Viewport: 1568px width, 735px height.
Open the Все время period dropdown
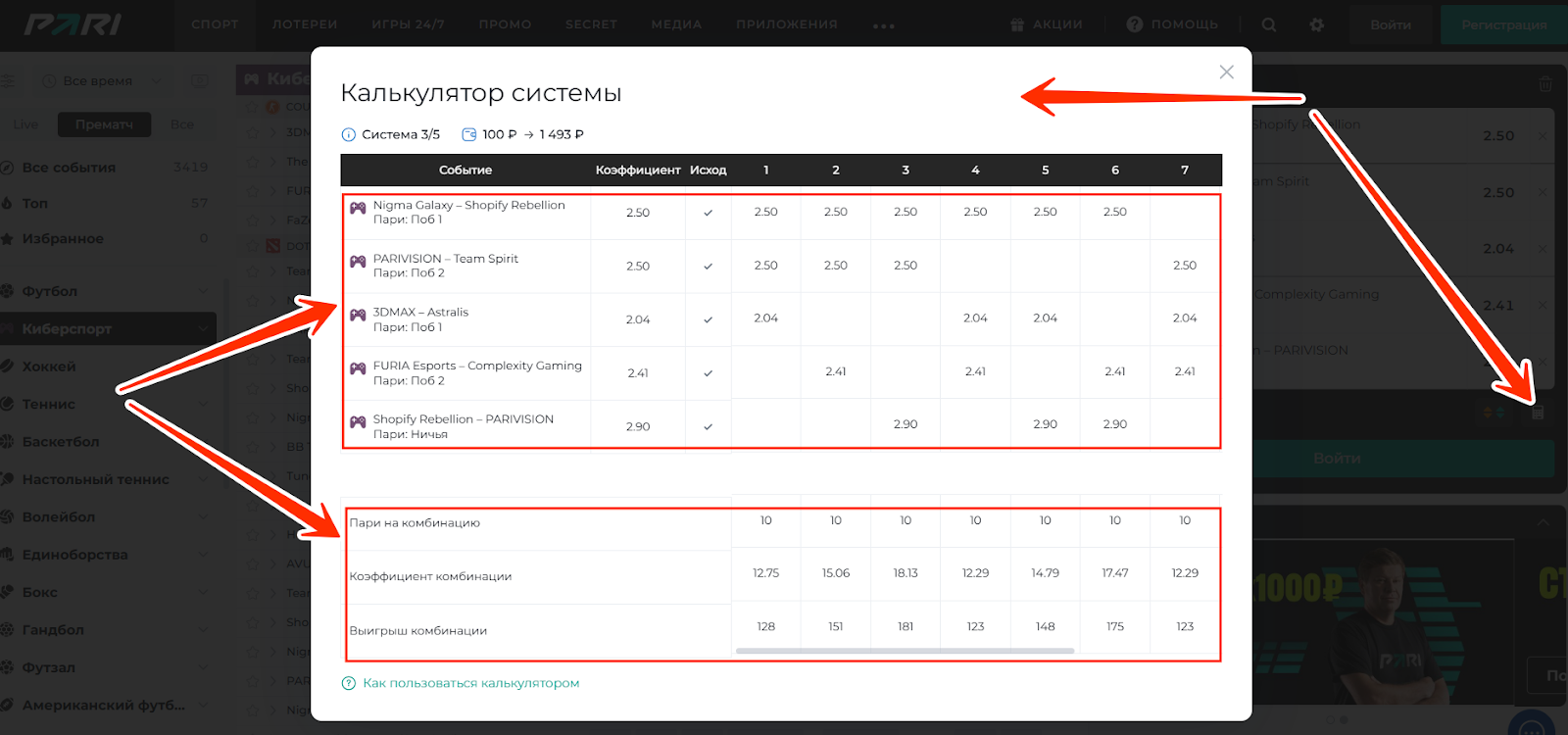point(98,81)
